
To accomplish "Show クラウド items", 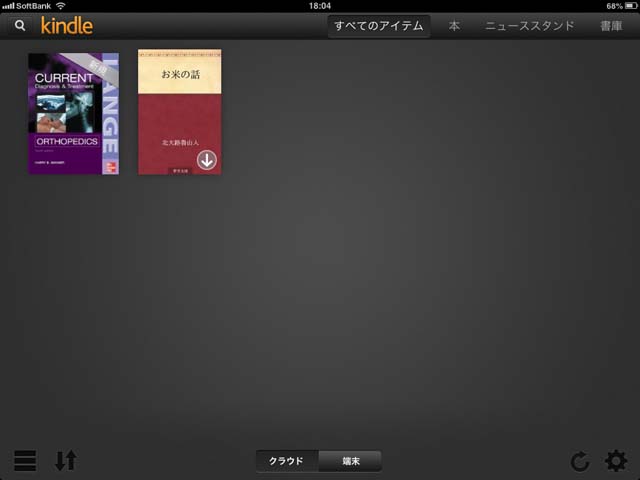I will click(287, 461).
